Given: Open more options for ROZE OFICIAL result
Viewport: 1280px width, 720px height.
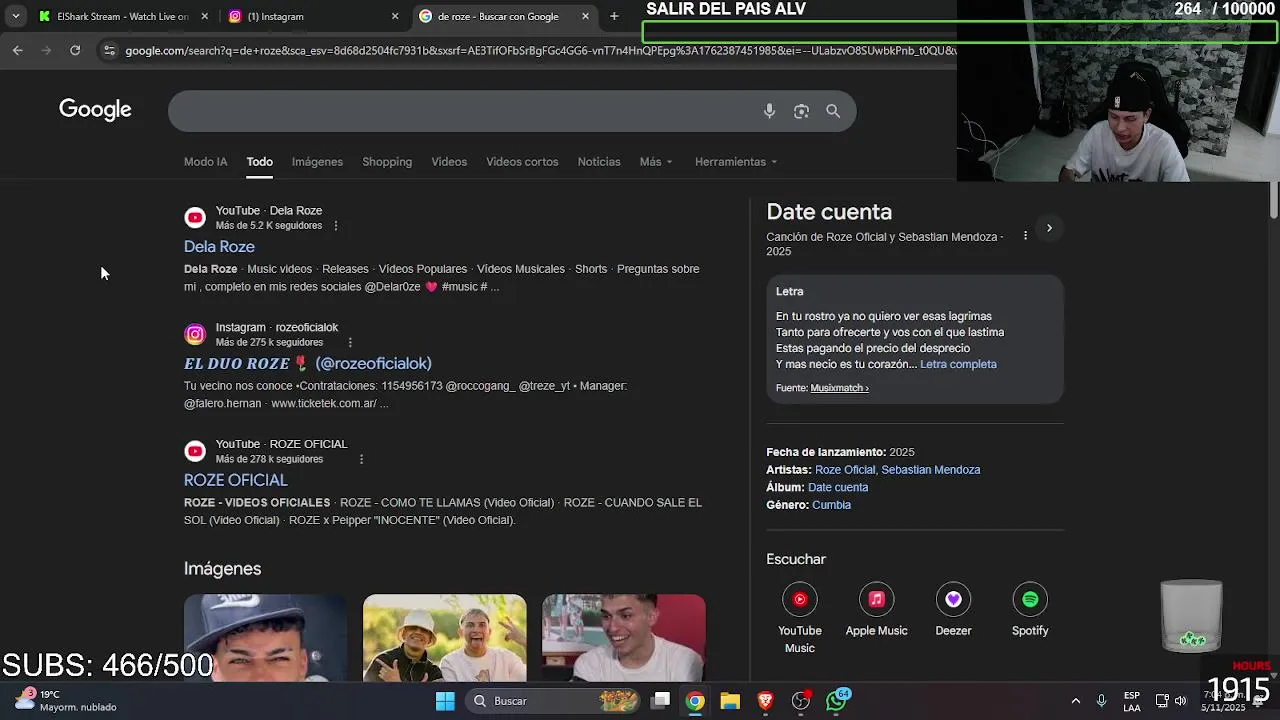Looking at the screenshot, I should [x=361, y=459].
